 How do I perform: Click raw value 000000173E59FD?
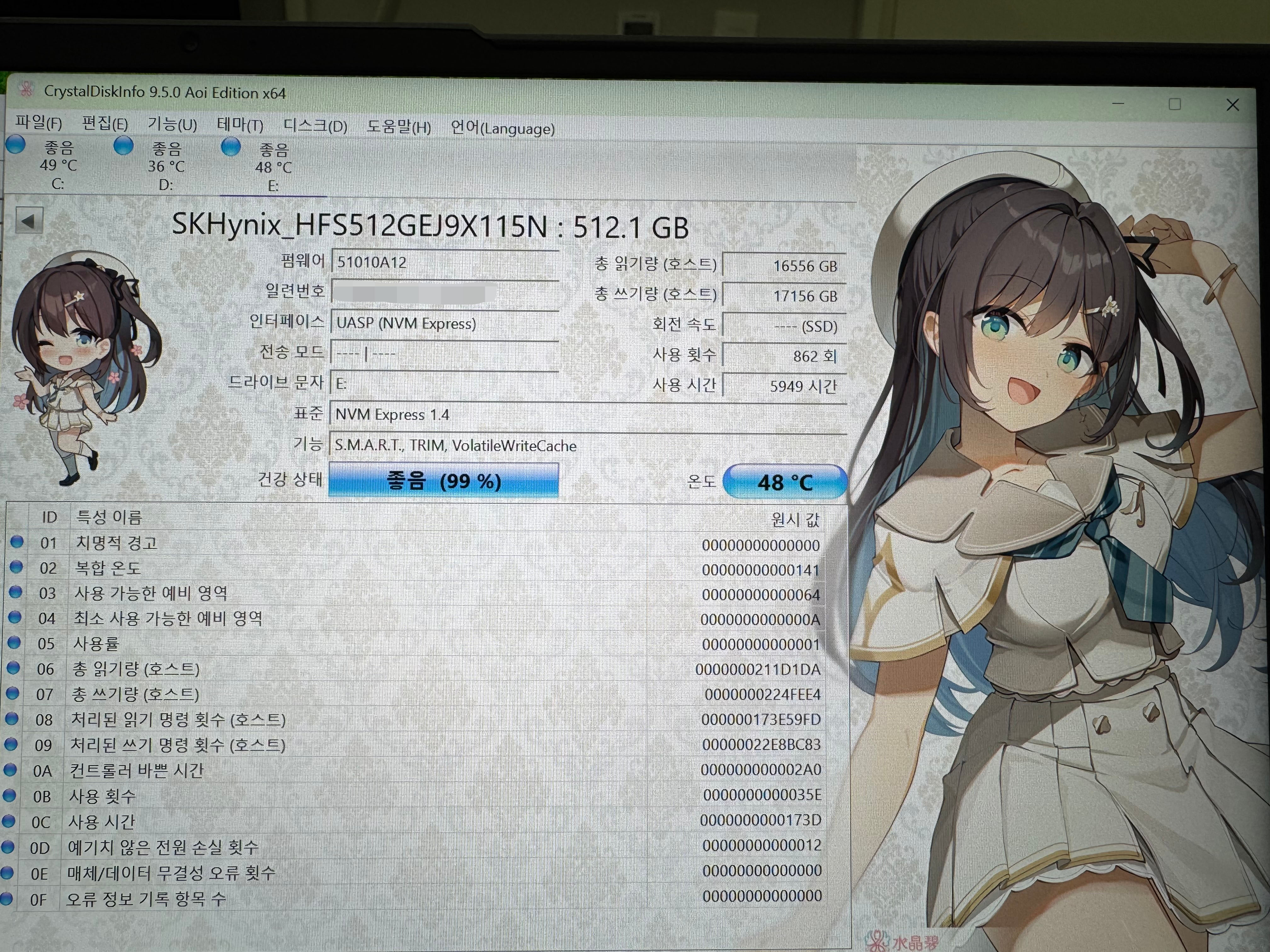point(761,720)
